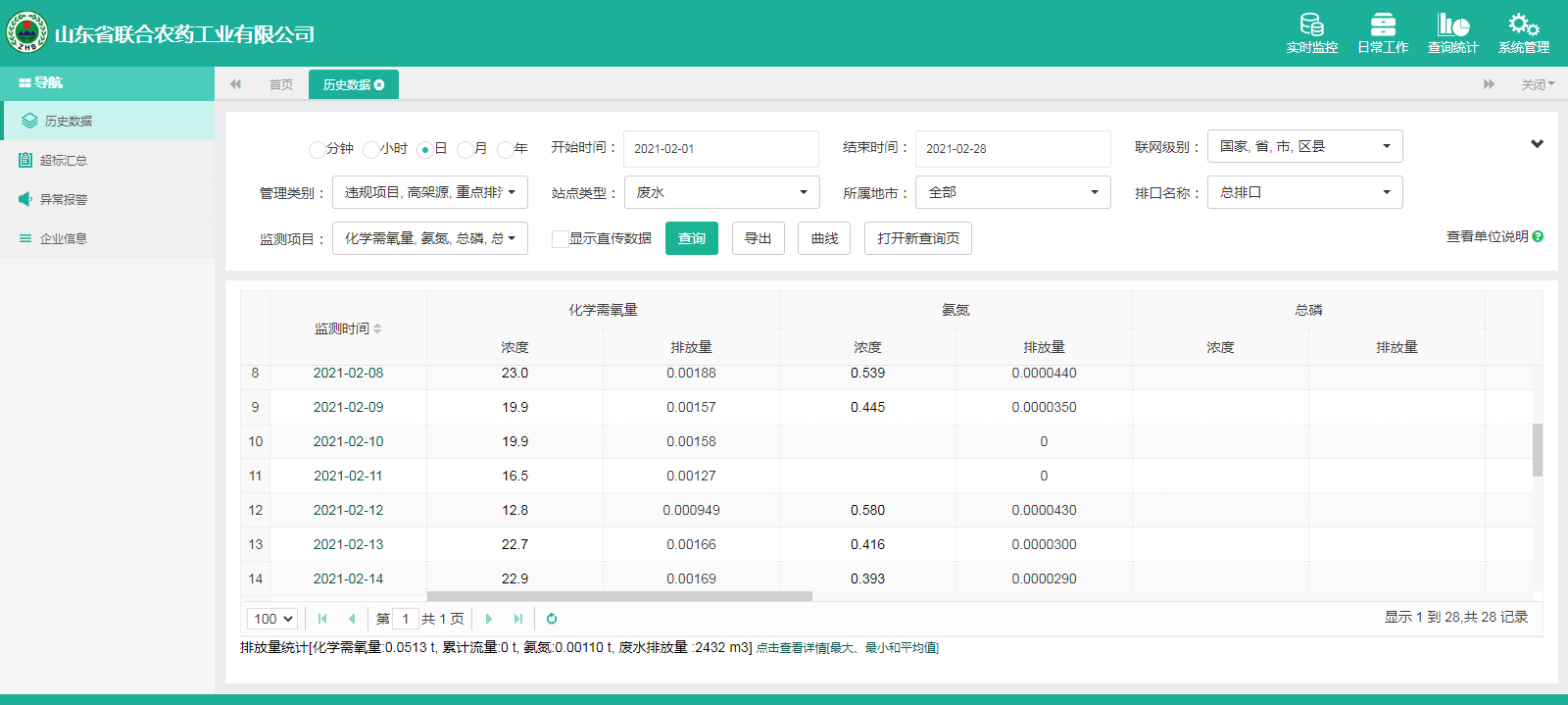Click the 查看单位说明 help question icon
1568x705 pixels.
(1538, 236)
